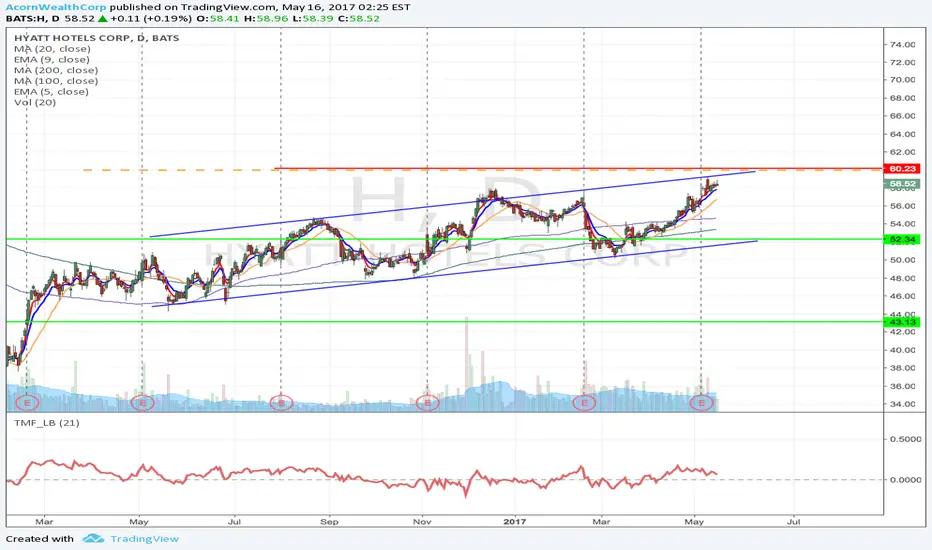This screenshot has height=550, width=932.
Task: Click the E earnings marker just before Mar 2017
Action: coord(584,403)
